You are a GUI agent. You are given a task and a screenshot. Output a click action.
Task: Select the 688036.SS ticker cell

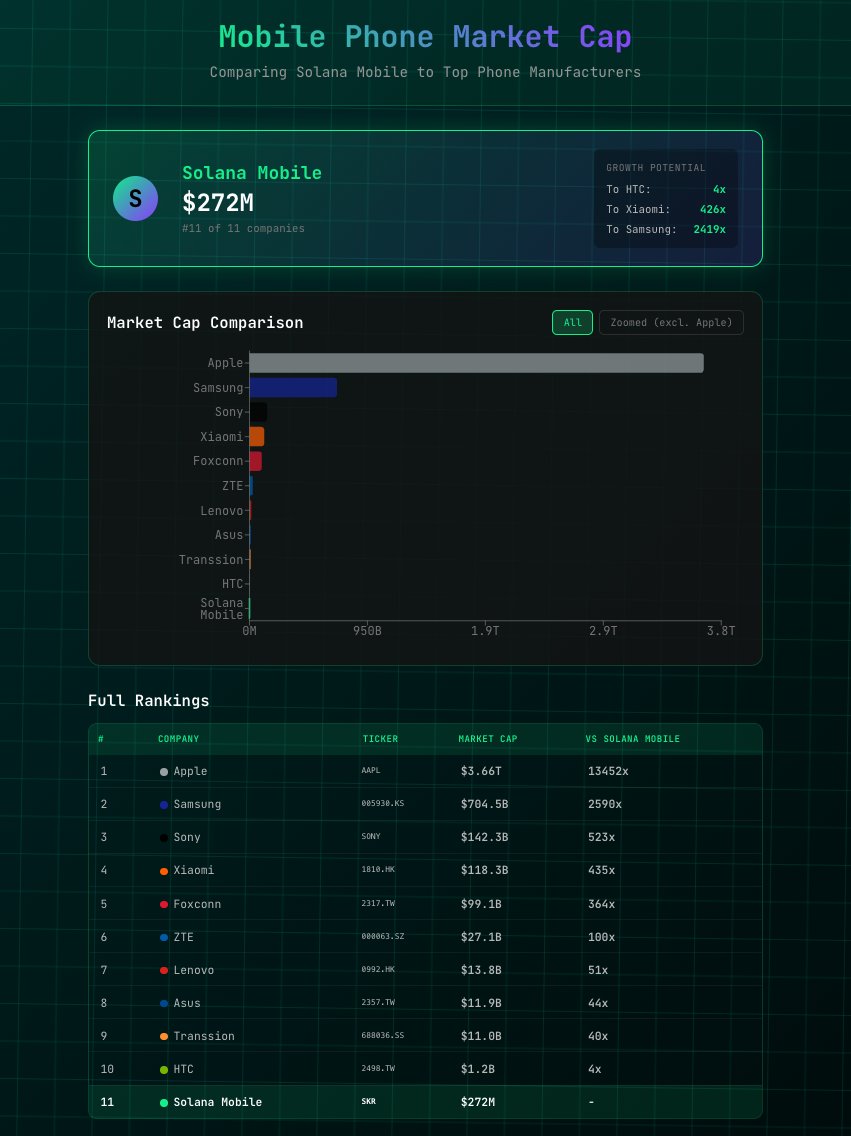(x=382, y=1035)
